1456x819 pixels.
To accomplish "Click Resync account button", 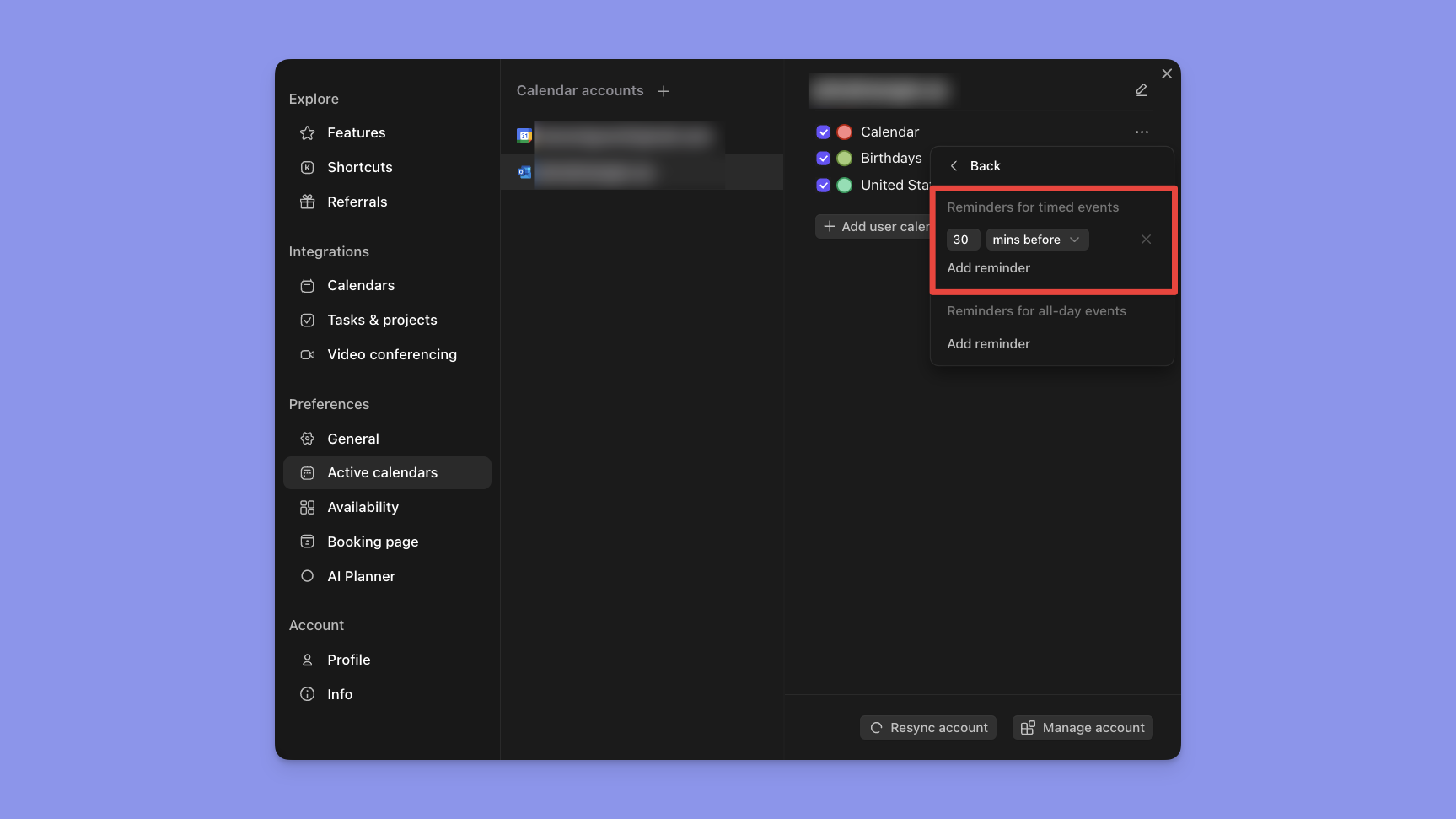I will coord(928,727).
